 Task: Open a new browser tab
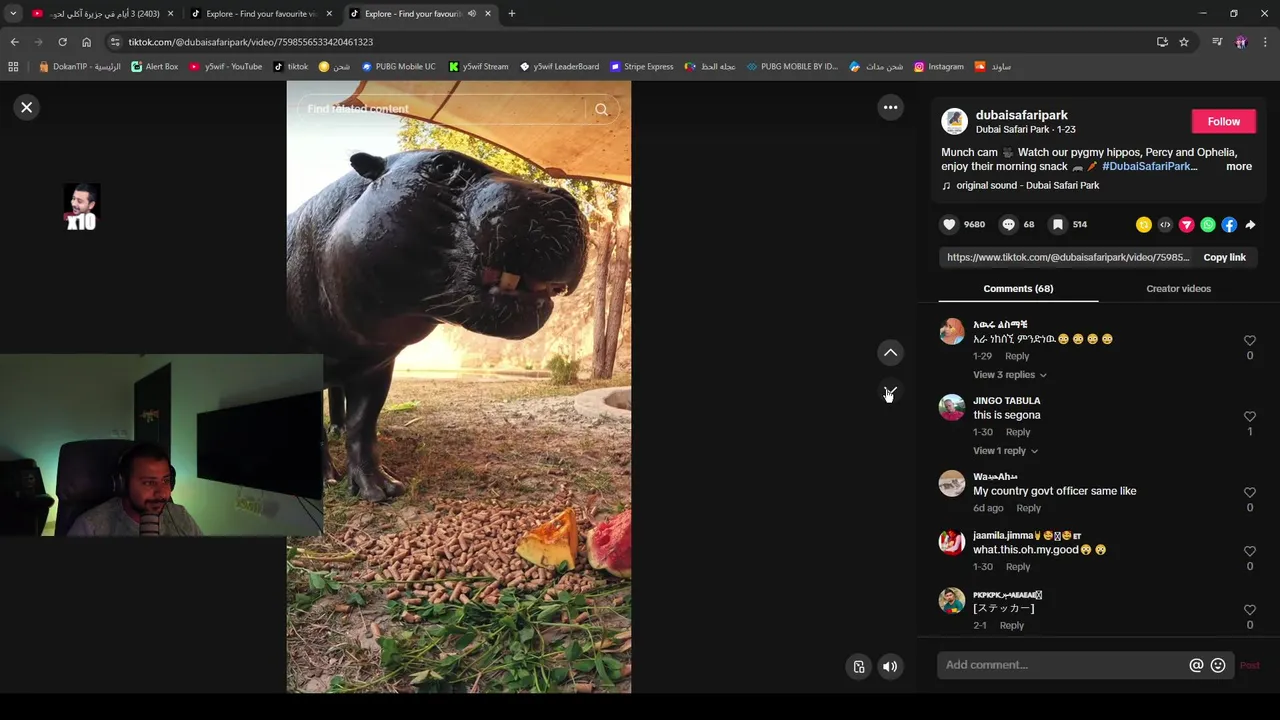click(511, 14)
